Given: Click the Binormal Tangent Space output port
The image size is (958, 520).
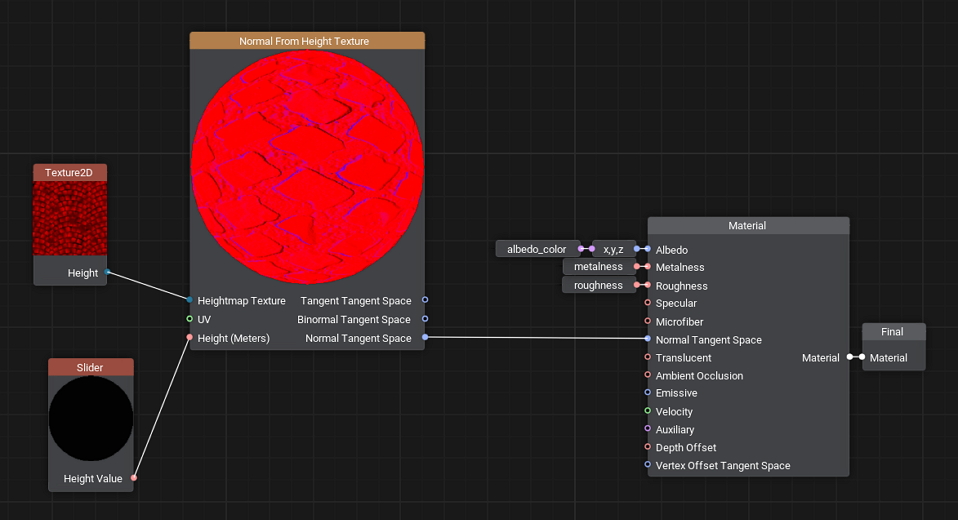Looking at the screenshot, I should click(425, 319).
